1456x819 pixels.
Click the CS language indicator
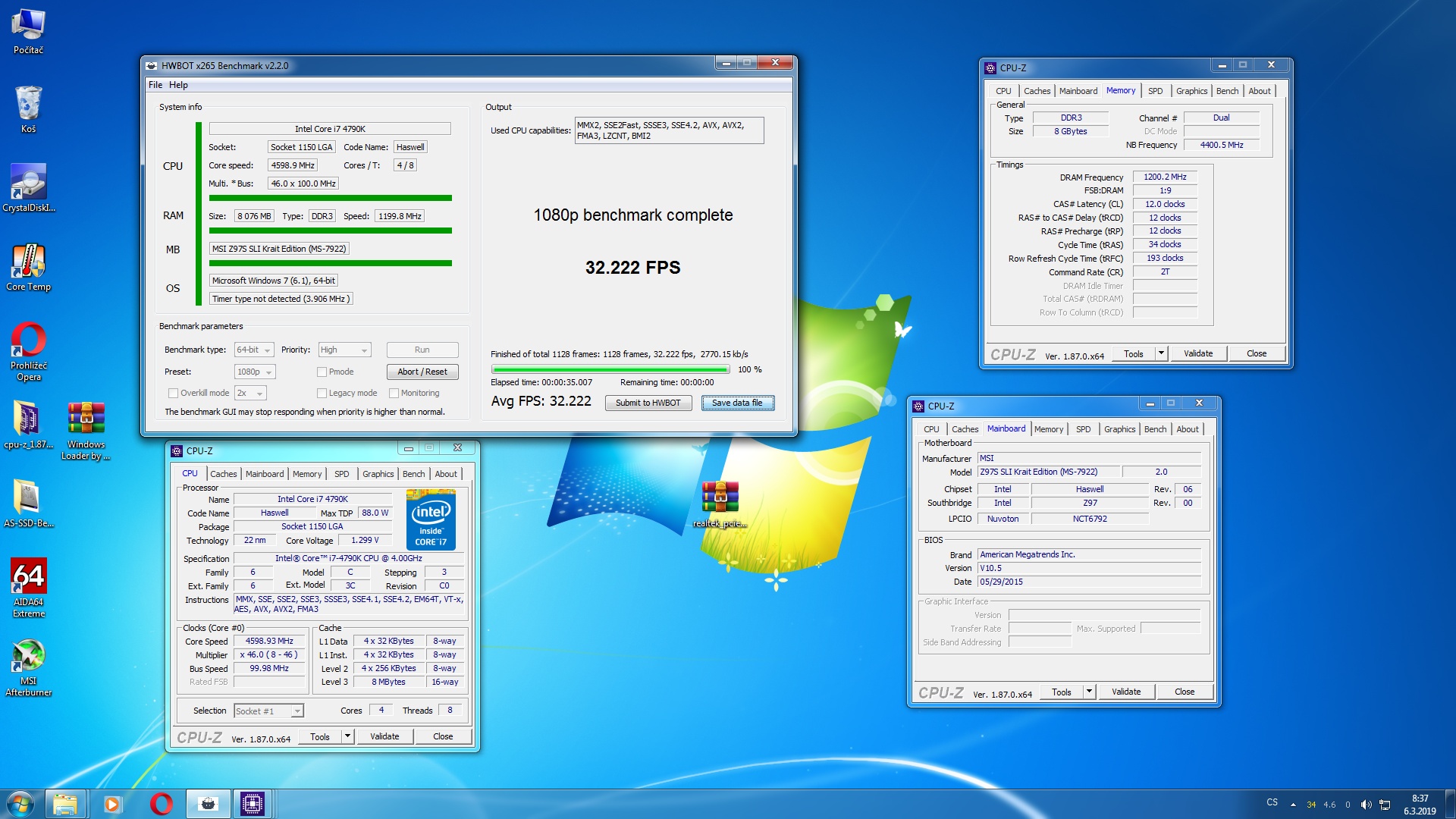[1272, 802]
